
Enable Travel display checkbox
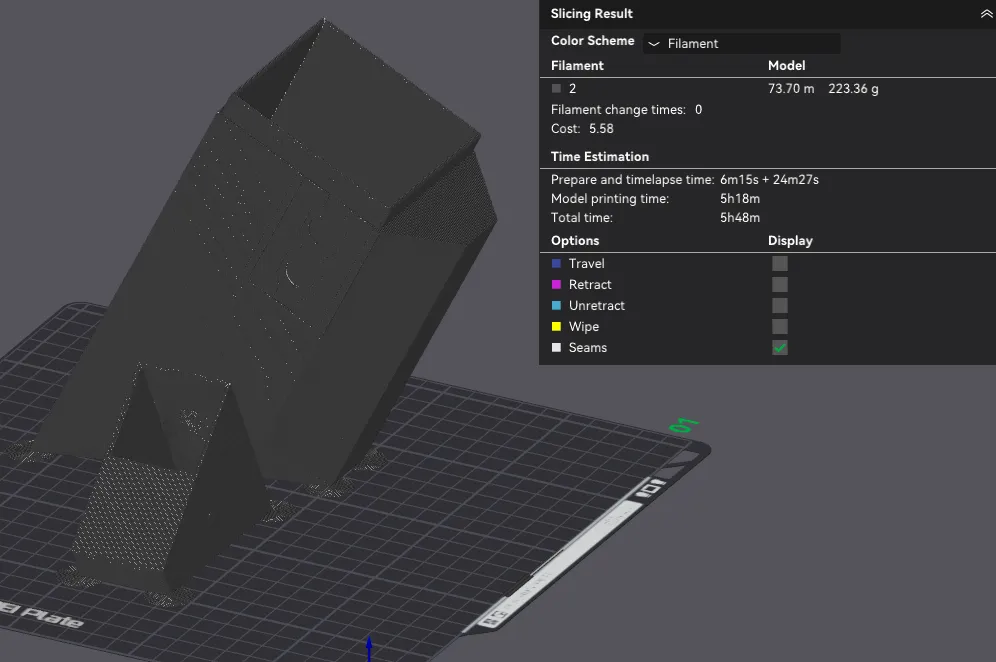point(779,264)
